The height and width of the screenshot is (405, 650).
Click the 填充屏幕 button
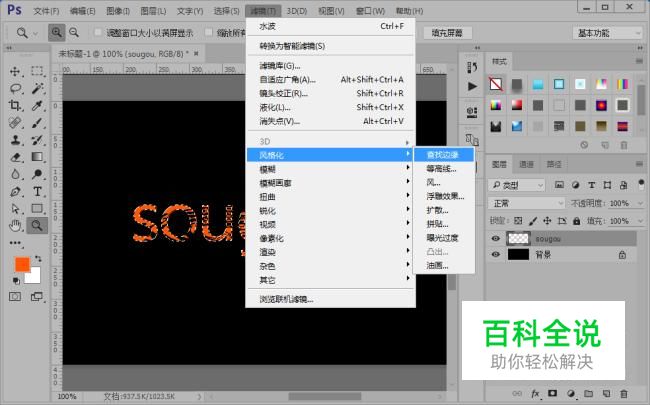(447, 33)
